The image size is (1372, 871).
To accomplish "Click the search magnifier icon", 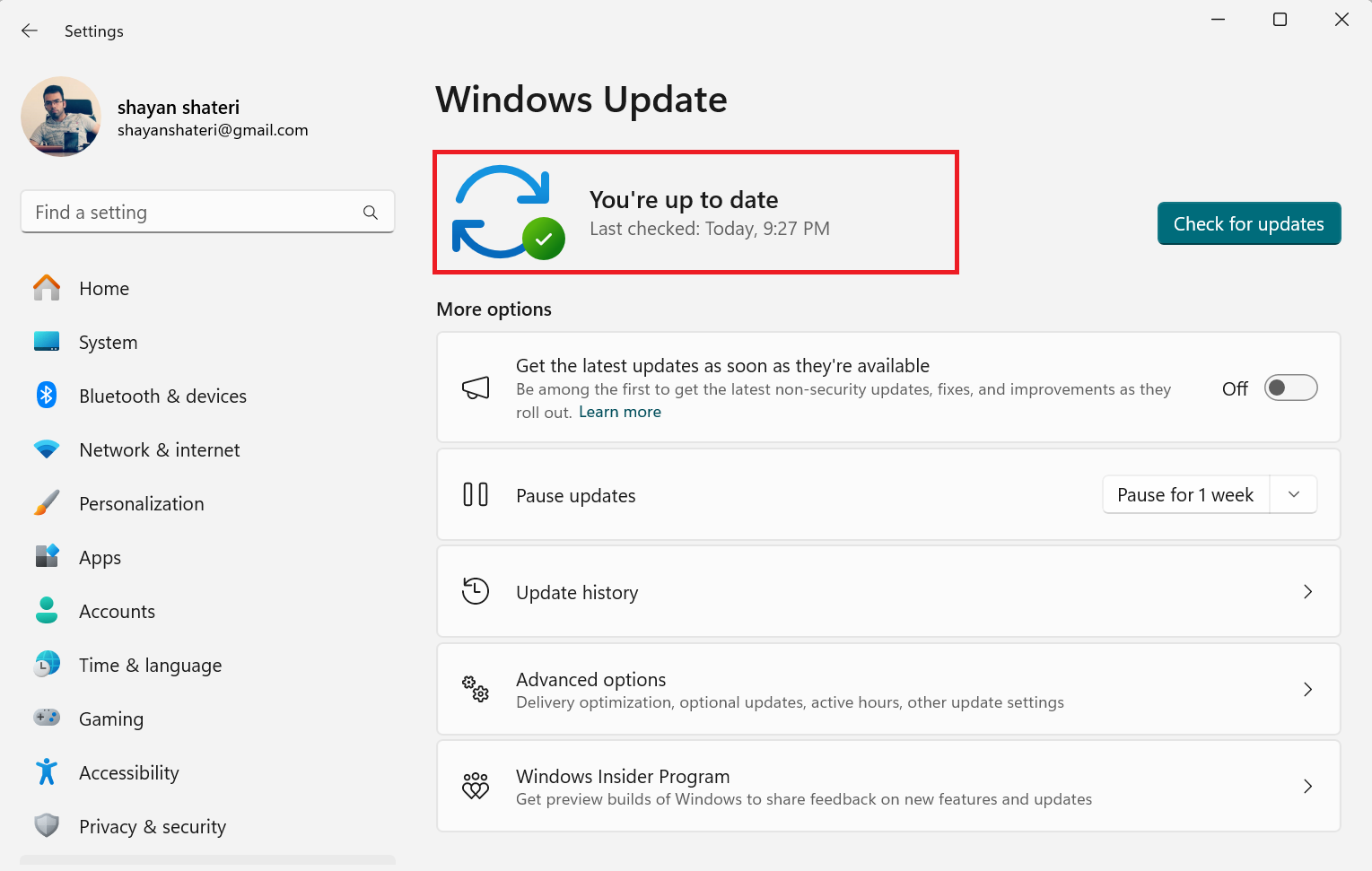I will 371,213.
